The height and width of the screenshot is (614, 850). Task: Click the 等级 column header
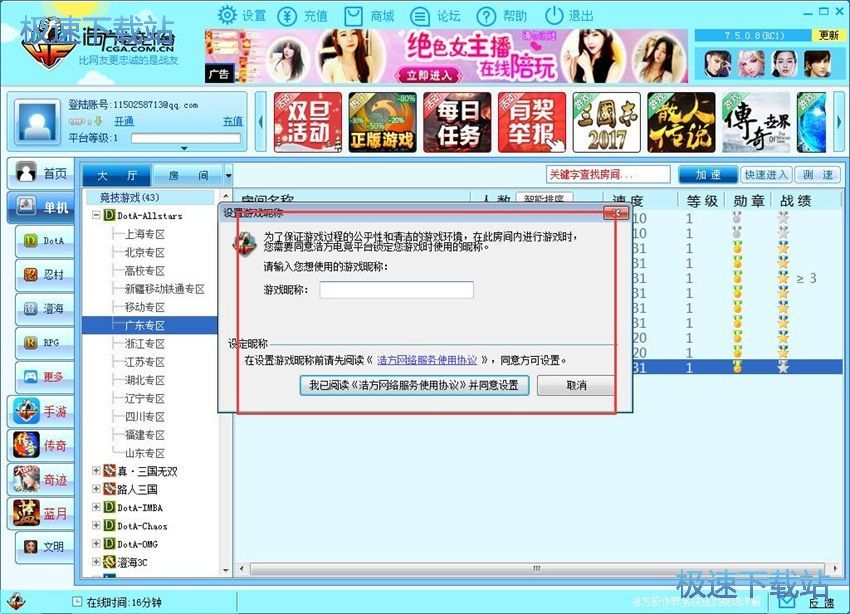[702, 201]
